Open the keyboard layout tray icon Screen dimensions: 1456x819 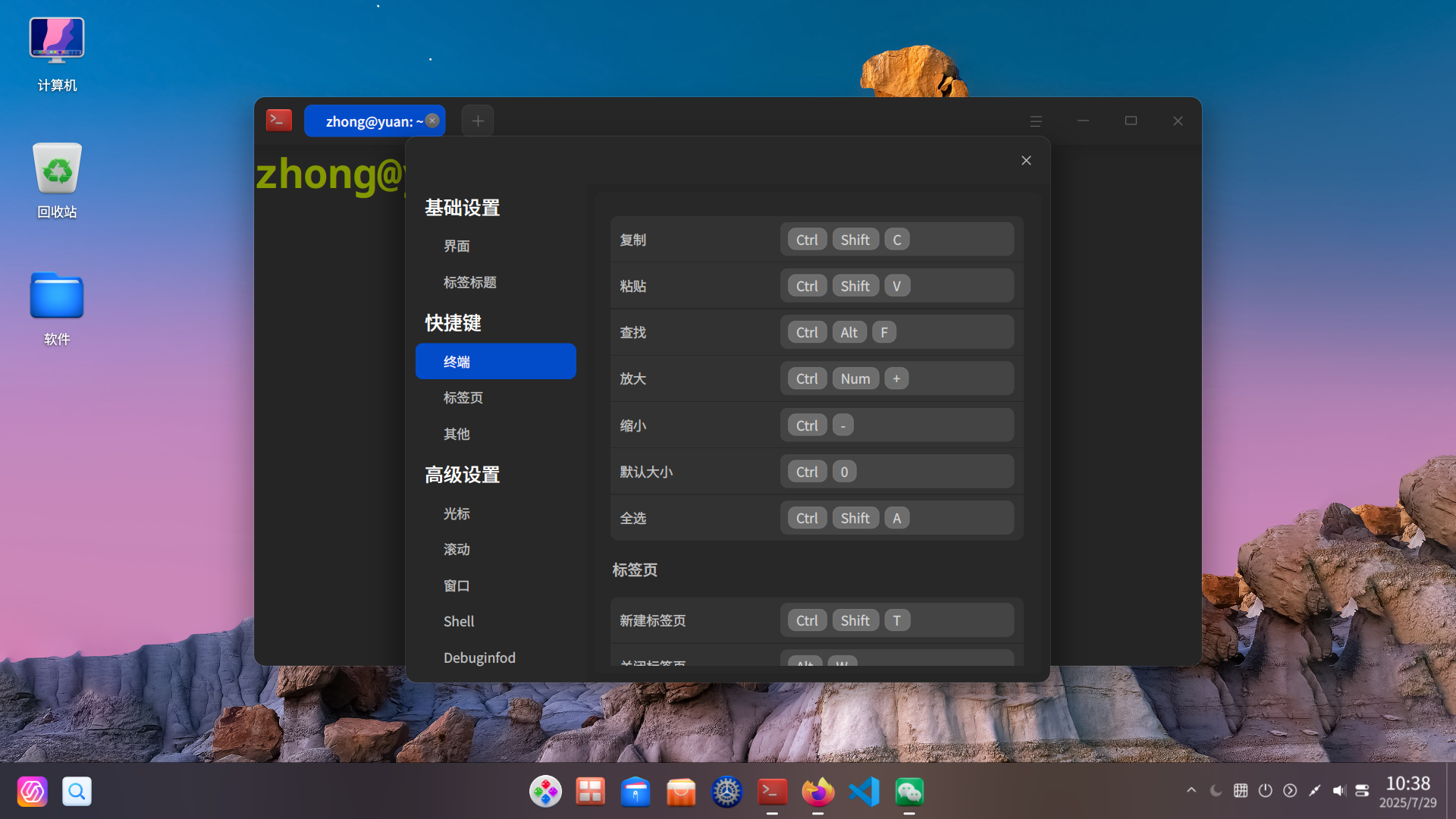point(1241,790)
